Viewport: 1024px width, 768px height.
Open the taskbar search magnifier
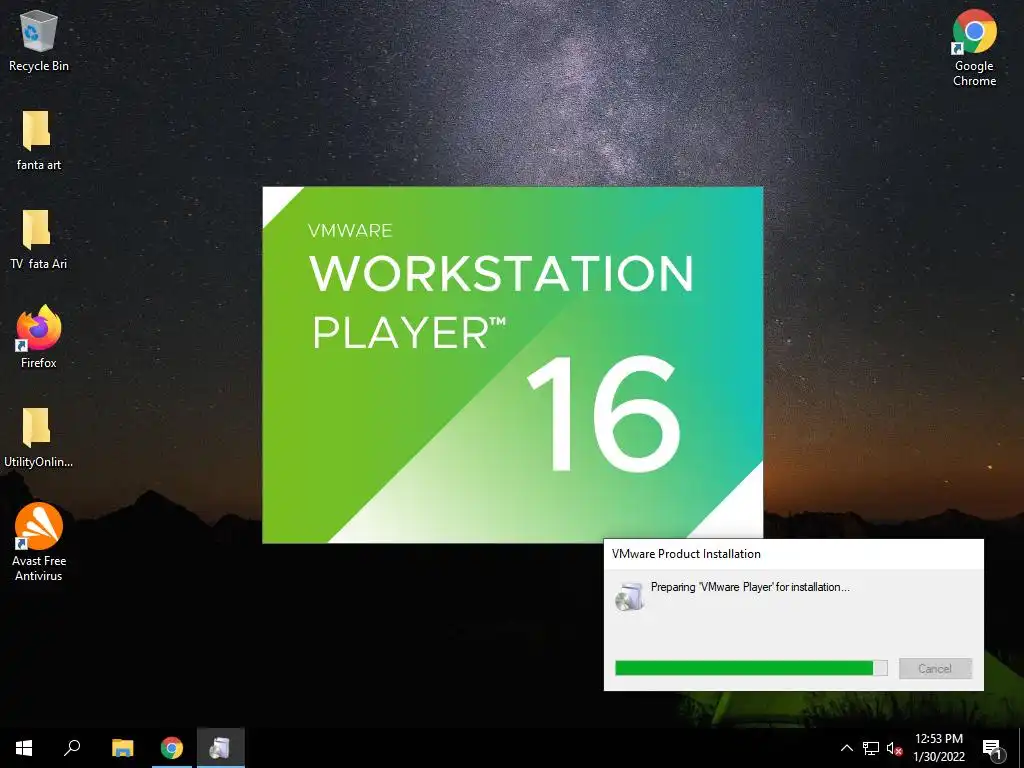[x=72, y=748]
